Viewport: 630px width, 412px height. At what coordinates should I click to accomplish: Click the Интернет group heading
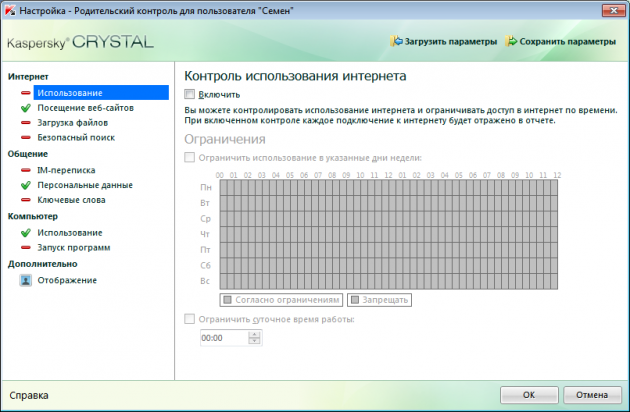point(28,76)
